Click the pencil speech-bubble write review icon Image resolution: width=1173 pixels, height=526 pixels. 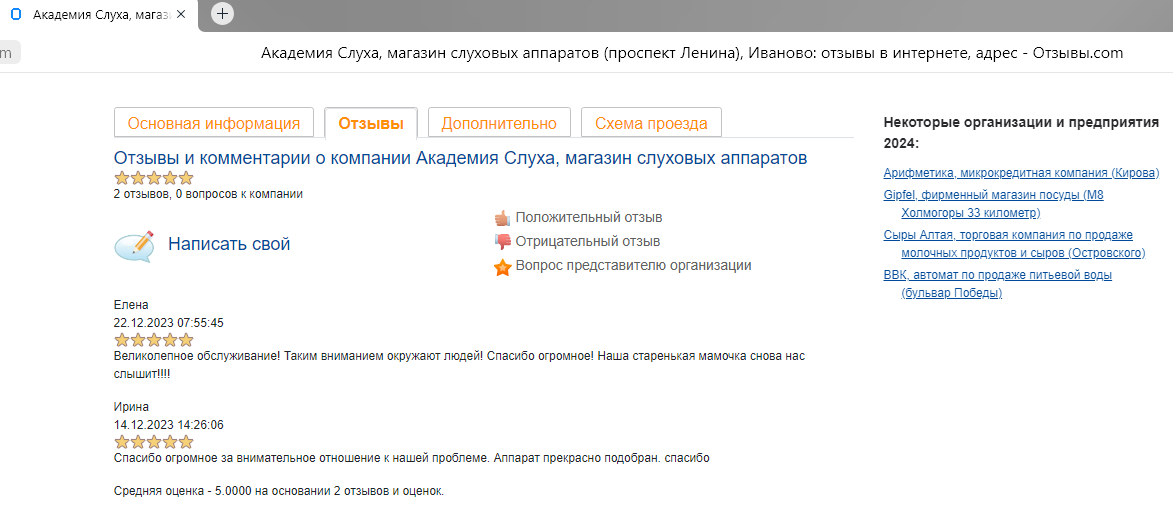coord(134,245)
